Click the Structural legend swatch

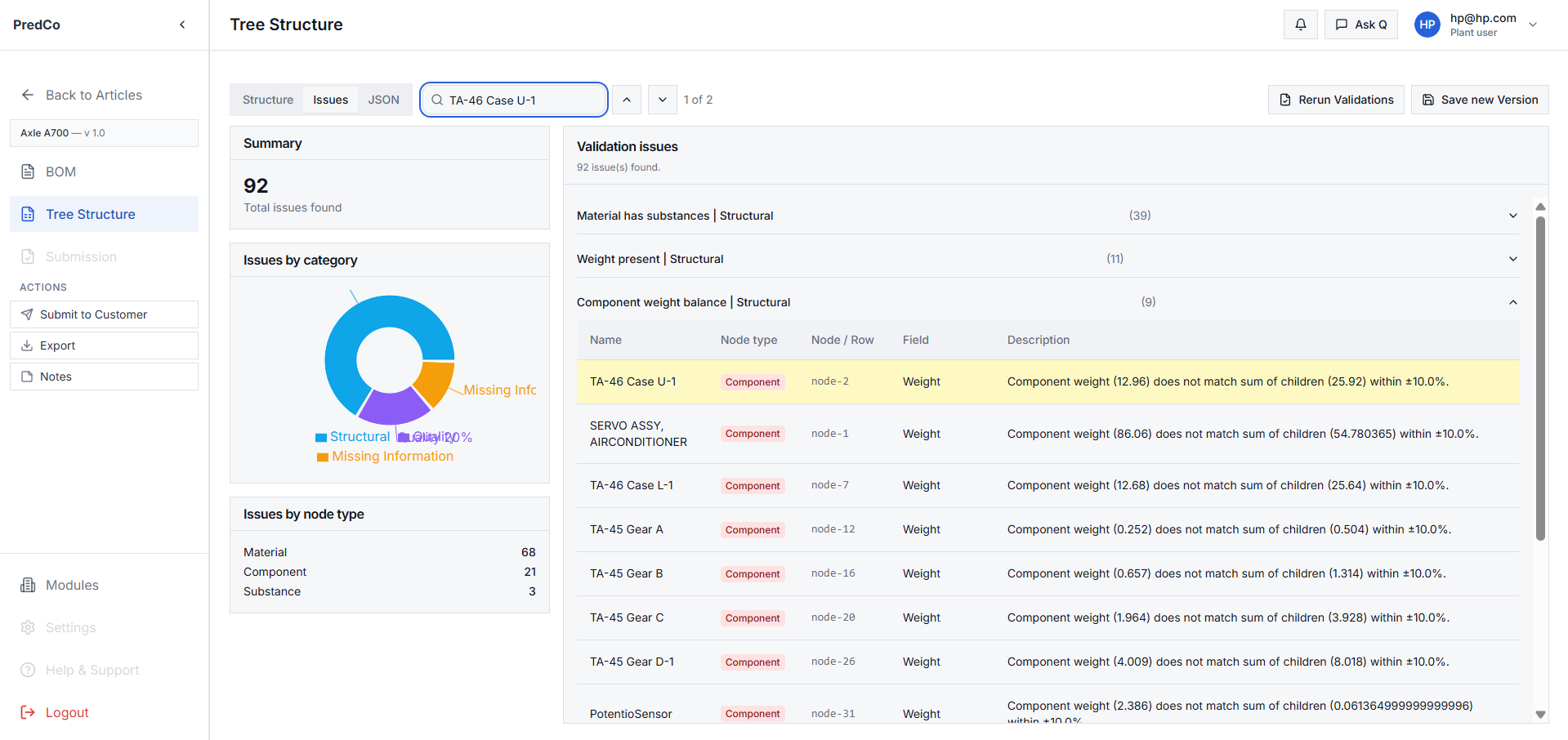[321, 438]
